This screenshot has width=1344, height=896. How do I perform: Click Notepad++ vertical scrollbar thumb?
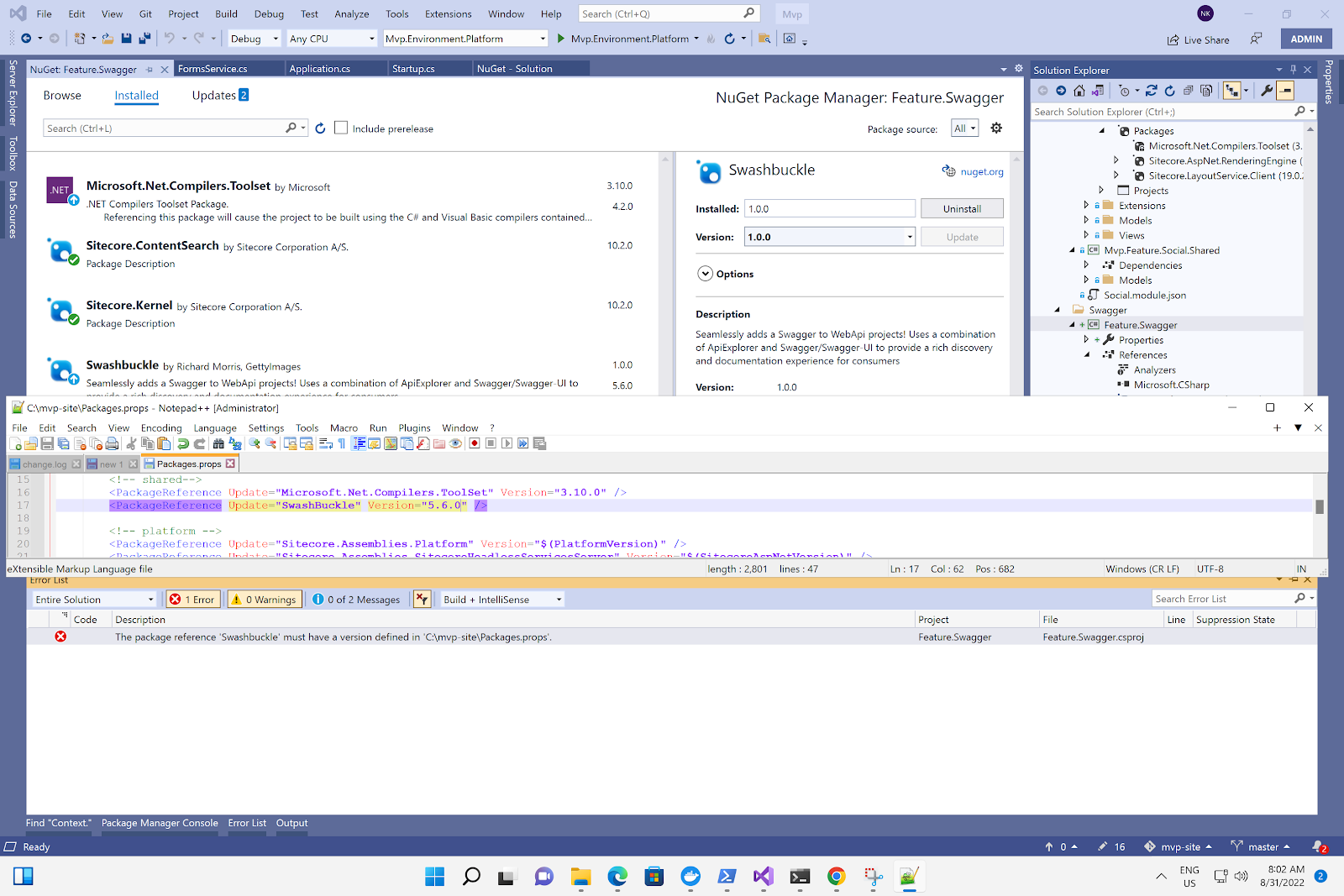1320,506
